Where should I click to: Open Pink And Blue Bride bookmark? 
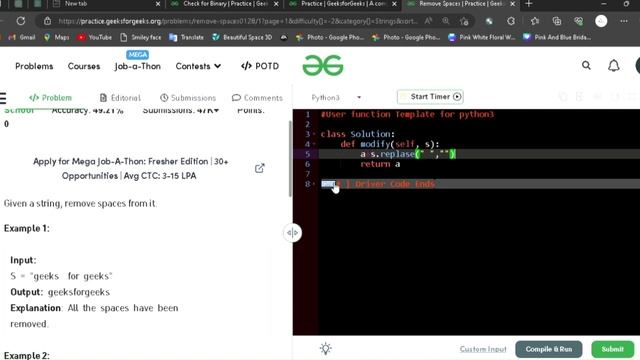pyautogui.click(x=557, y=37)
